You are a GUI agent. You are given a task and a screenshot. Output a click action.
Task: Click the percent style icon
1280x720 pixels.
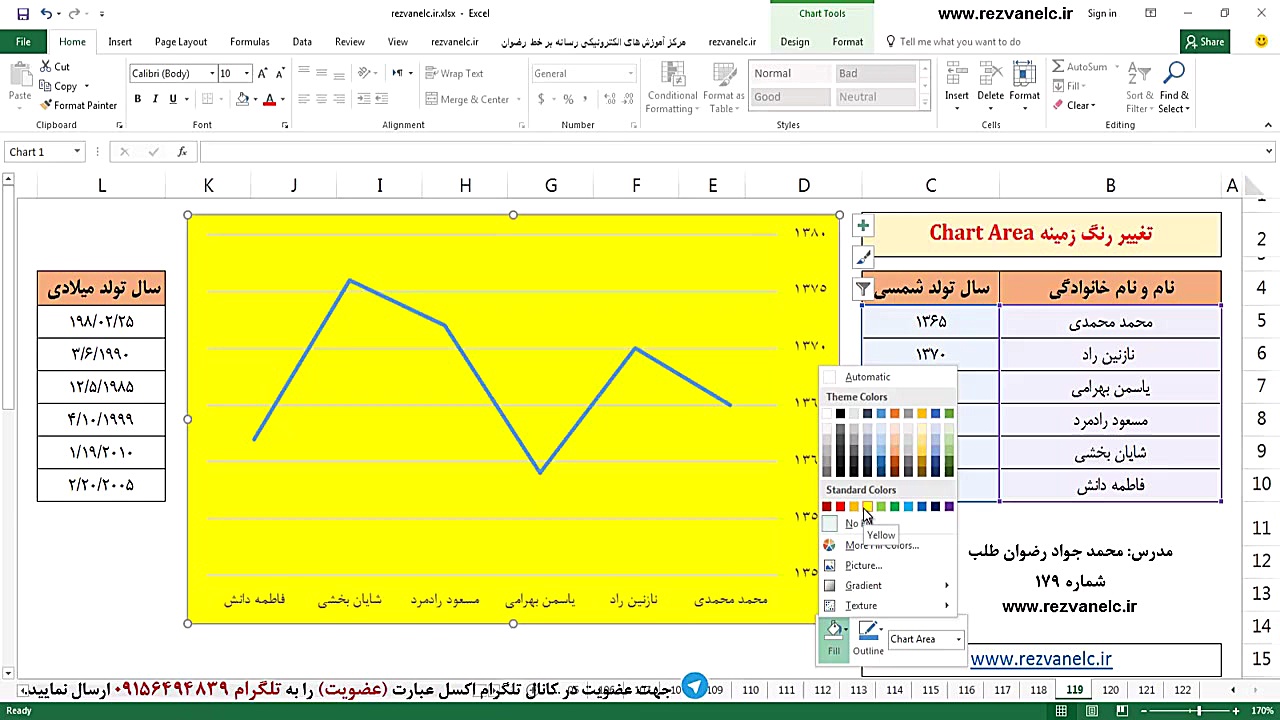point(568,99)
